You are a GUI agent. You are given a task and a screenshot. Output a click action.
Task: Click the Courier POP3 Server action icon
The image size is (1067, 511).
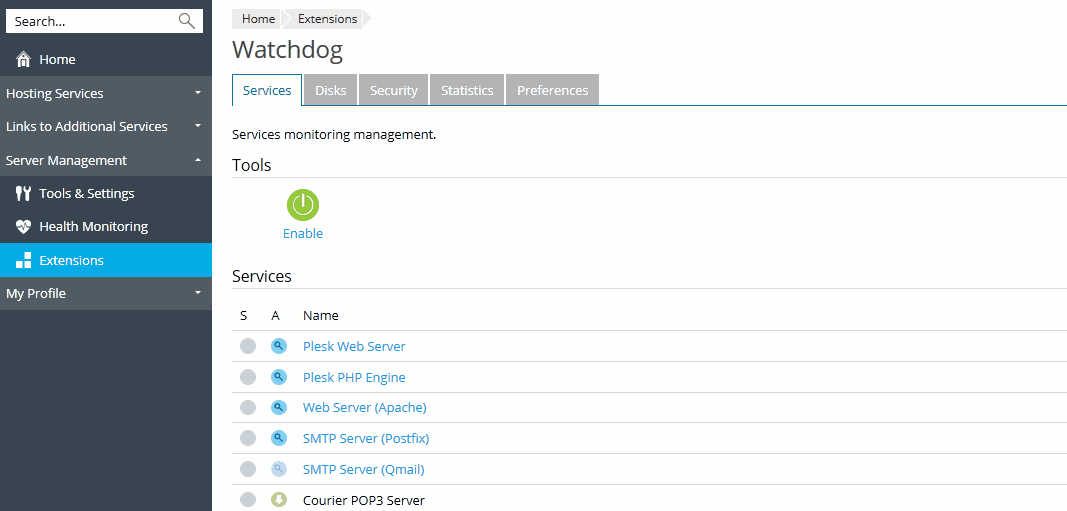[279, 500]
